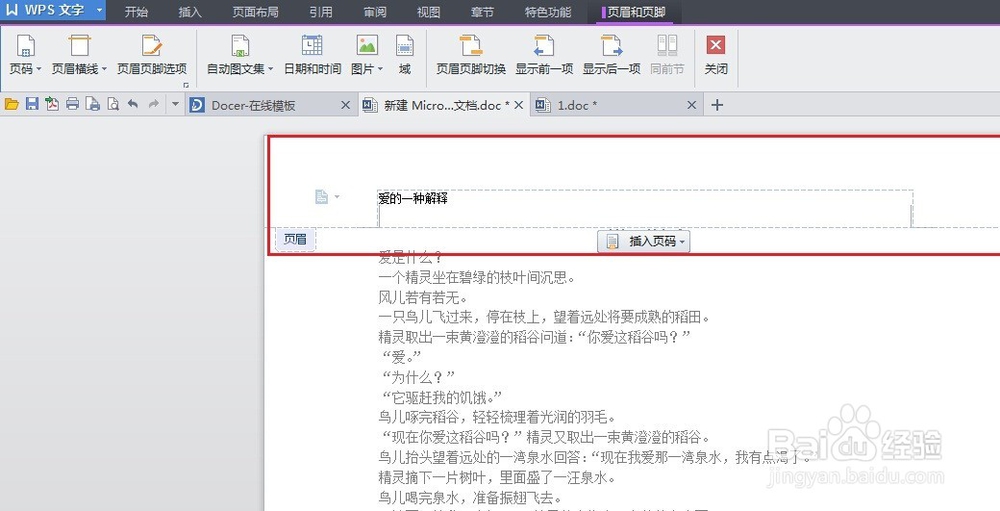Click the open folder icon
Image resolution: width=1000 pixels, height=511 pixels.
click(11, 104)
